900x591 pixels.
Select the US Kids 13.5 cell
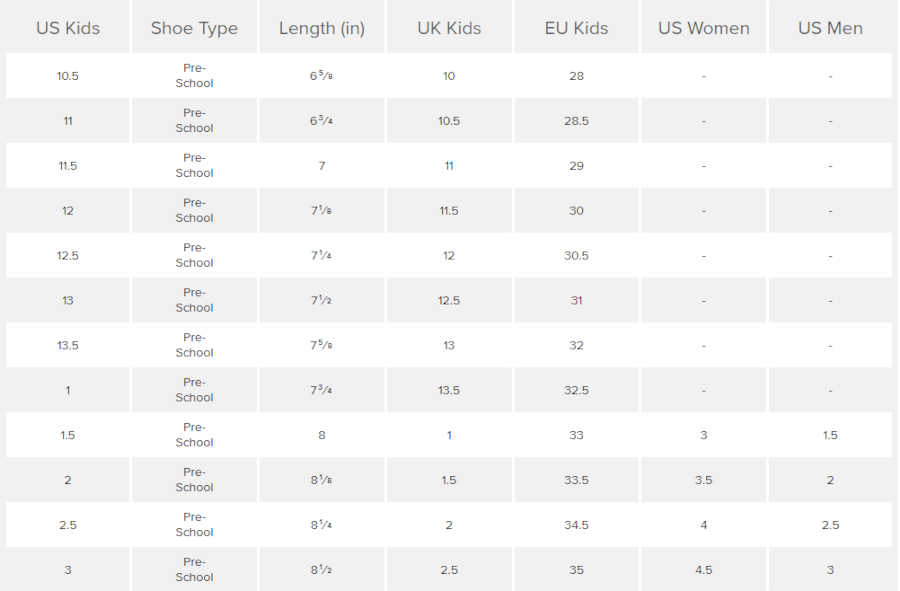point(68,346)
